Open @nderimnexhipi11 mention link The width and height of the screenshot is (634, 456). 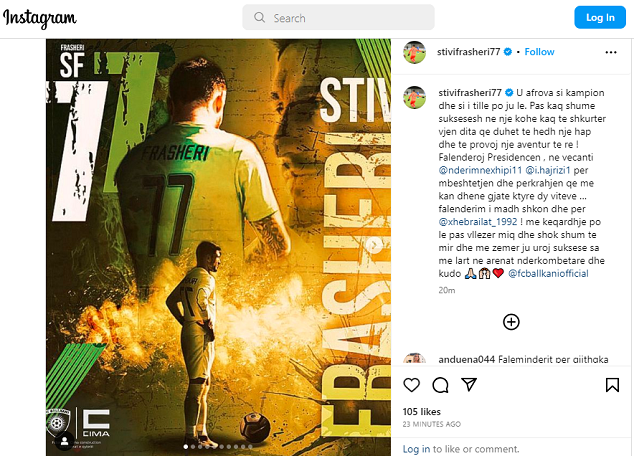[x=480, y=170]
